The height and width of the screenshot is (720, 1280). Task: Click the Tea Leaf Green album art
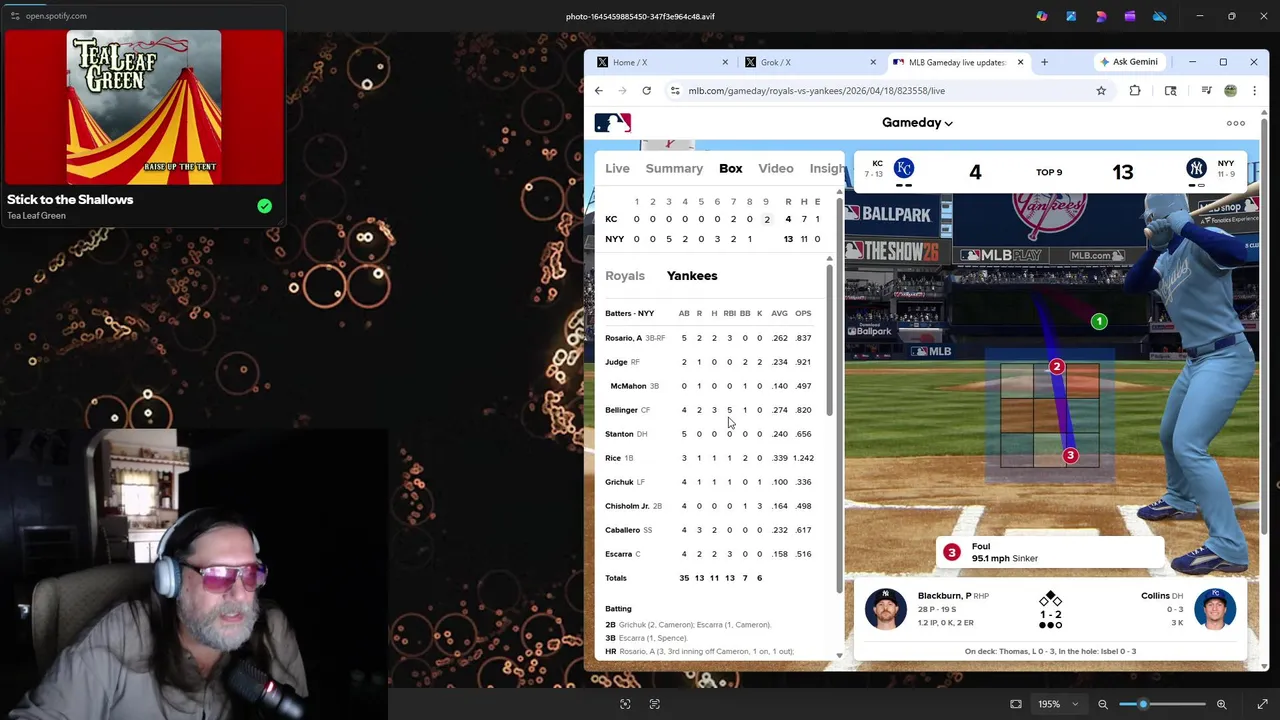tap(144, 108)
